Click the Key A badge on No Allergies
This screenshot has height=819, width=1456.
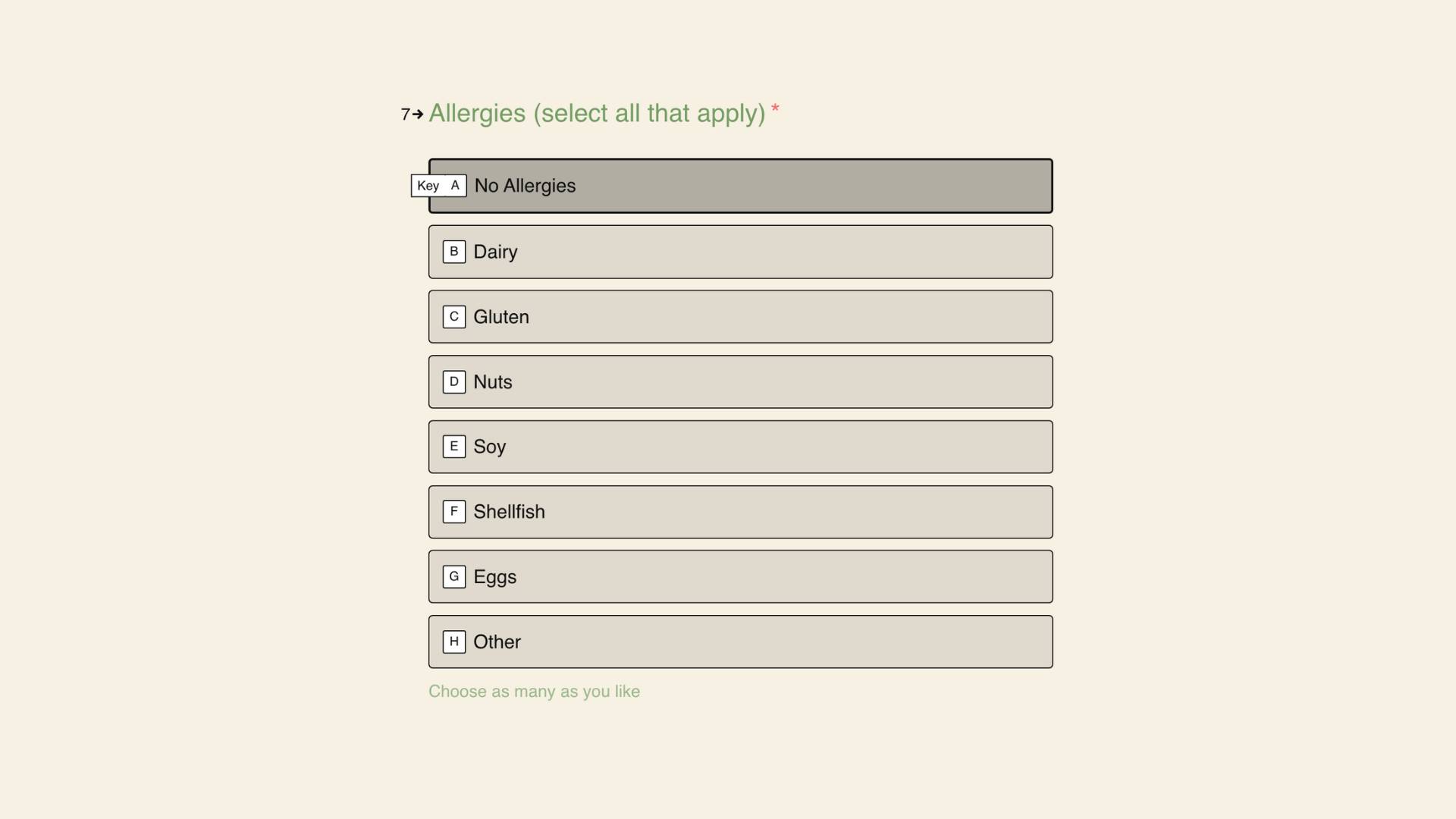(438, 185)
